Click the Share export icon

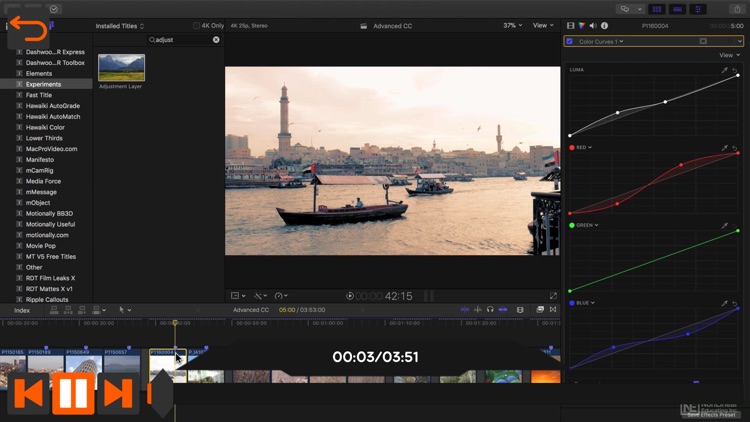click(x=737, y=9)
